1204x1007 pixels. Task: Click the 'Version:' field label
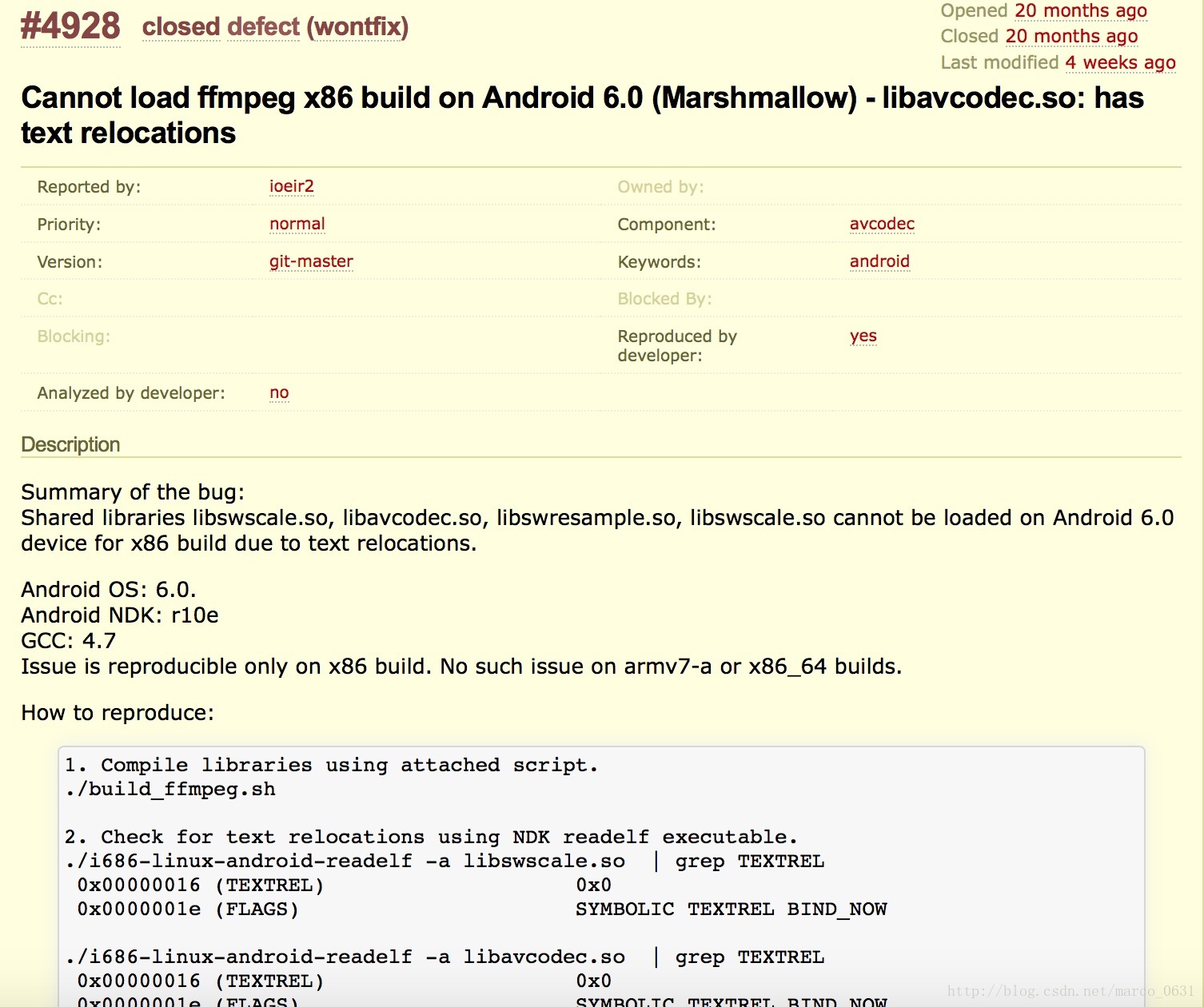pyautogui.click(x=70, y=262)
